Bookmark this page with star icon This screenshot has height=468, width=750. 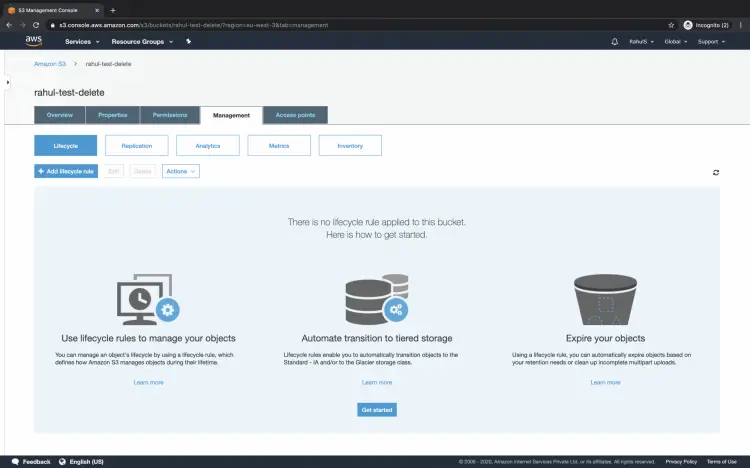click(x=671, y=25)
